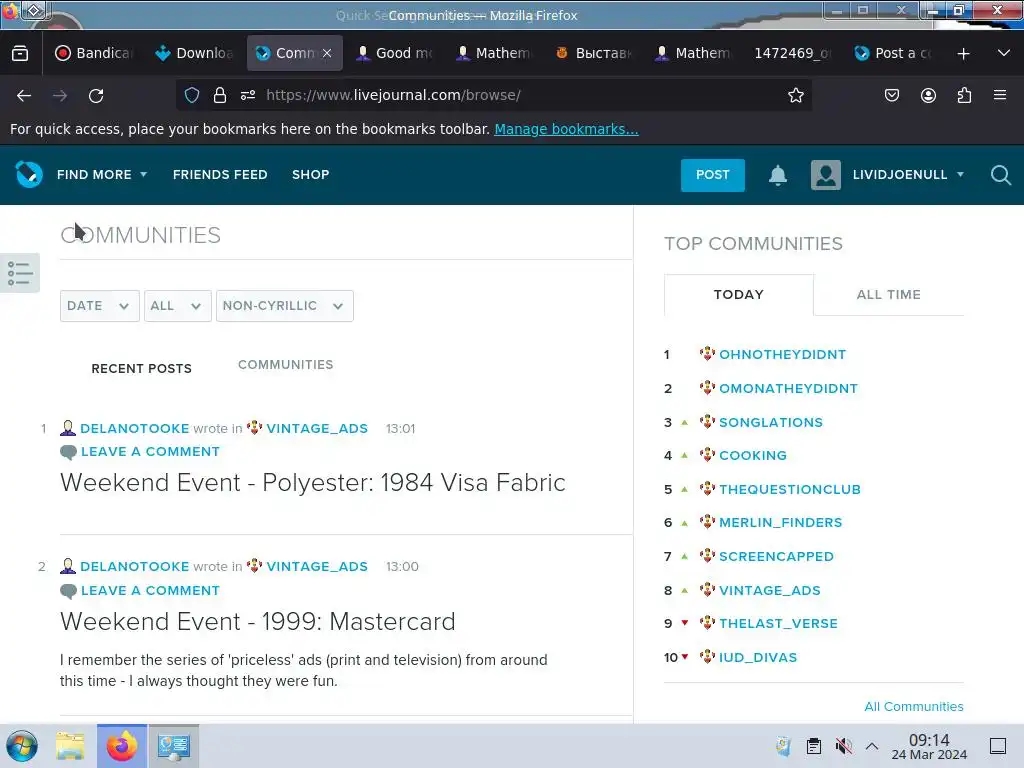Select the RECENT POSTS tab
The height and width of the screenshot is (768, 1024).
(142, 368)
